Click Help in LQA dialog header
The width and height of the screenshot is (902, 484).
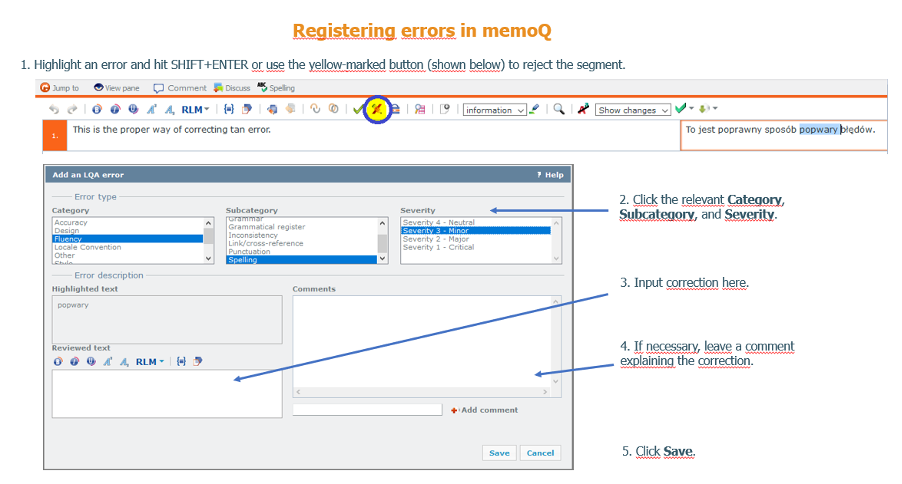[551, 175]
